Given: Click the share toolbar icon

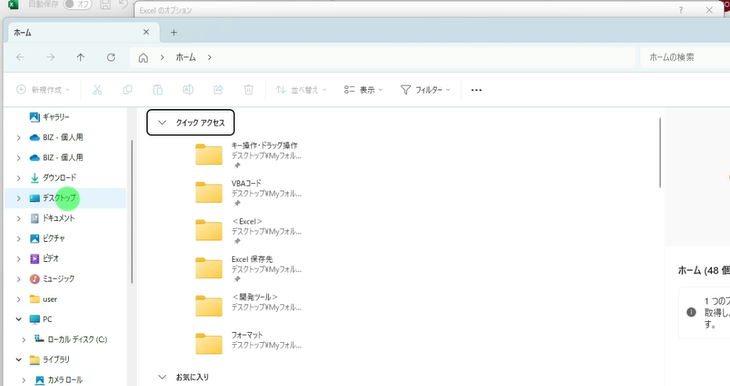Looking at the screenshot, I should point(218,90).
